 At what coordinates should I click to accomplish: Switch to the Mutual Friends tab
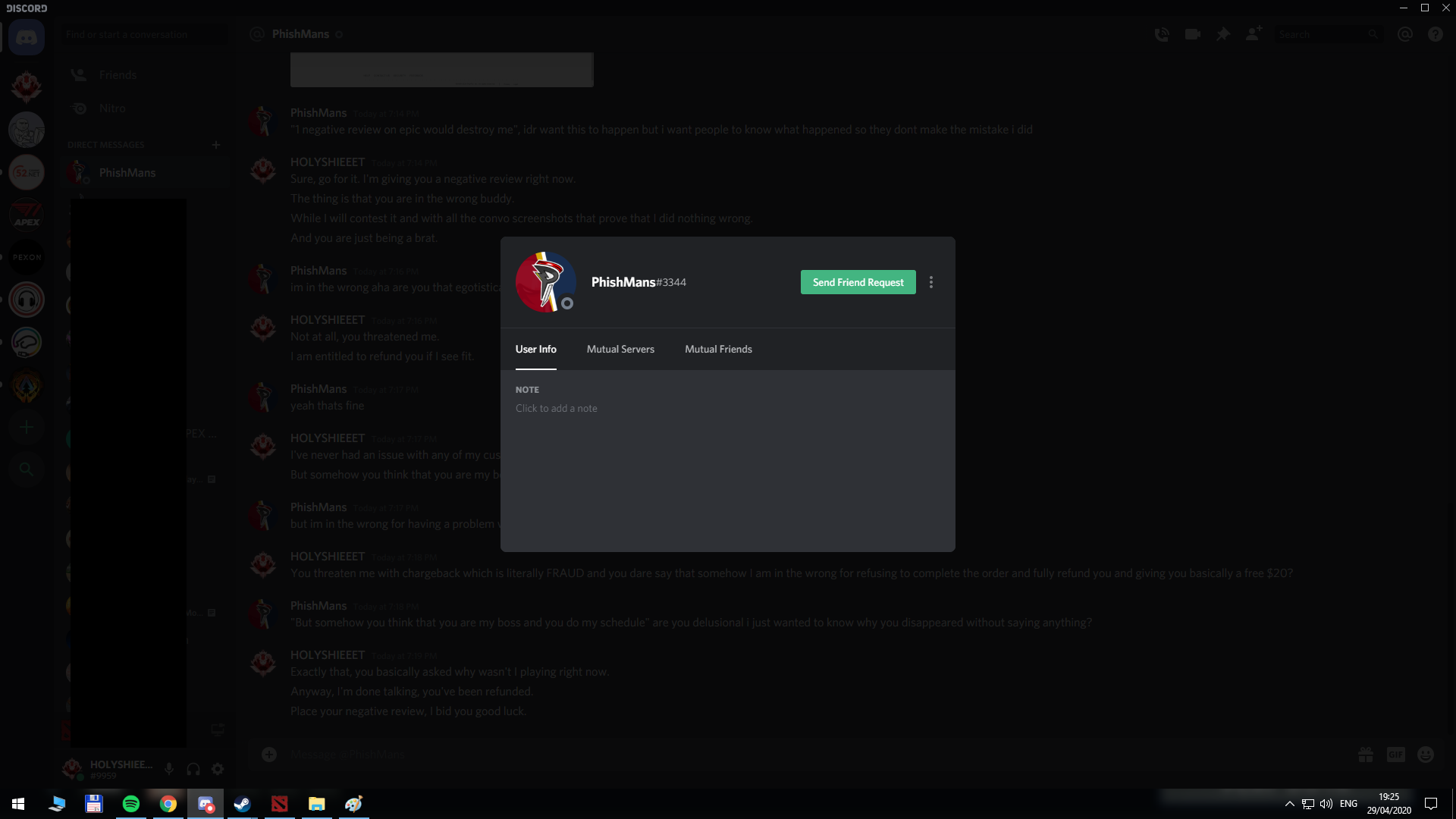pos(718,349)
